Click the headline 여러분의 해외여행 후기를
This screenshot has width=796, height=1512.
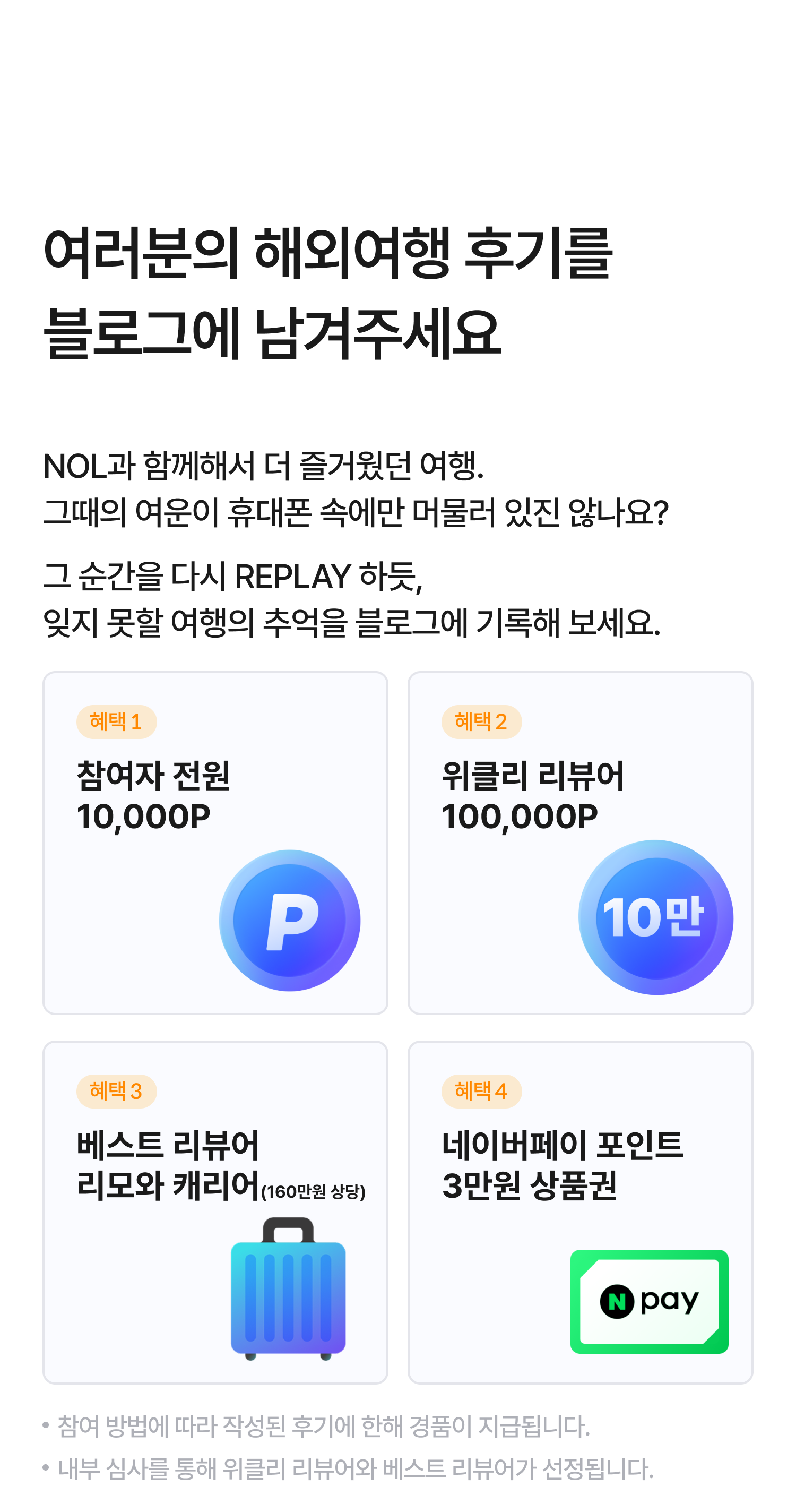pos(328,254)
